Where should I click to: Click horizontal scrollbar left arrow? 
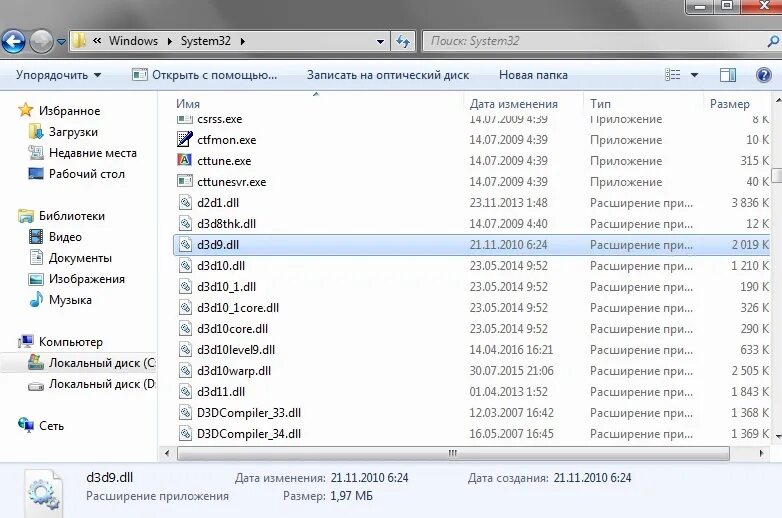[x=167, y=453]
